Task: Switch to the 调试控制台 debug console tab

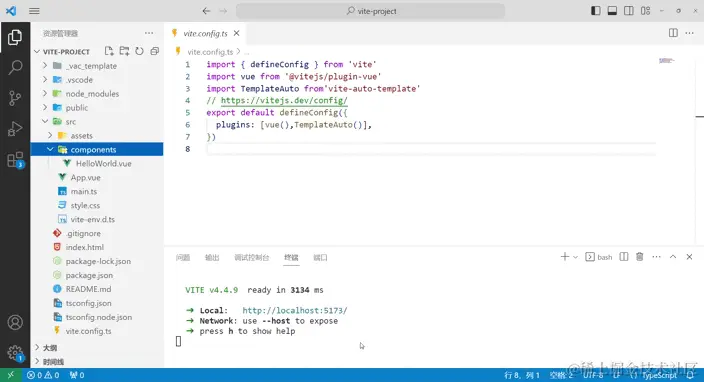Action: pos(251,257)
